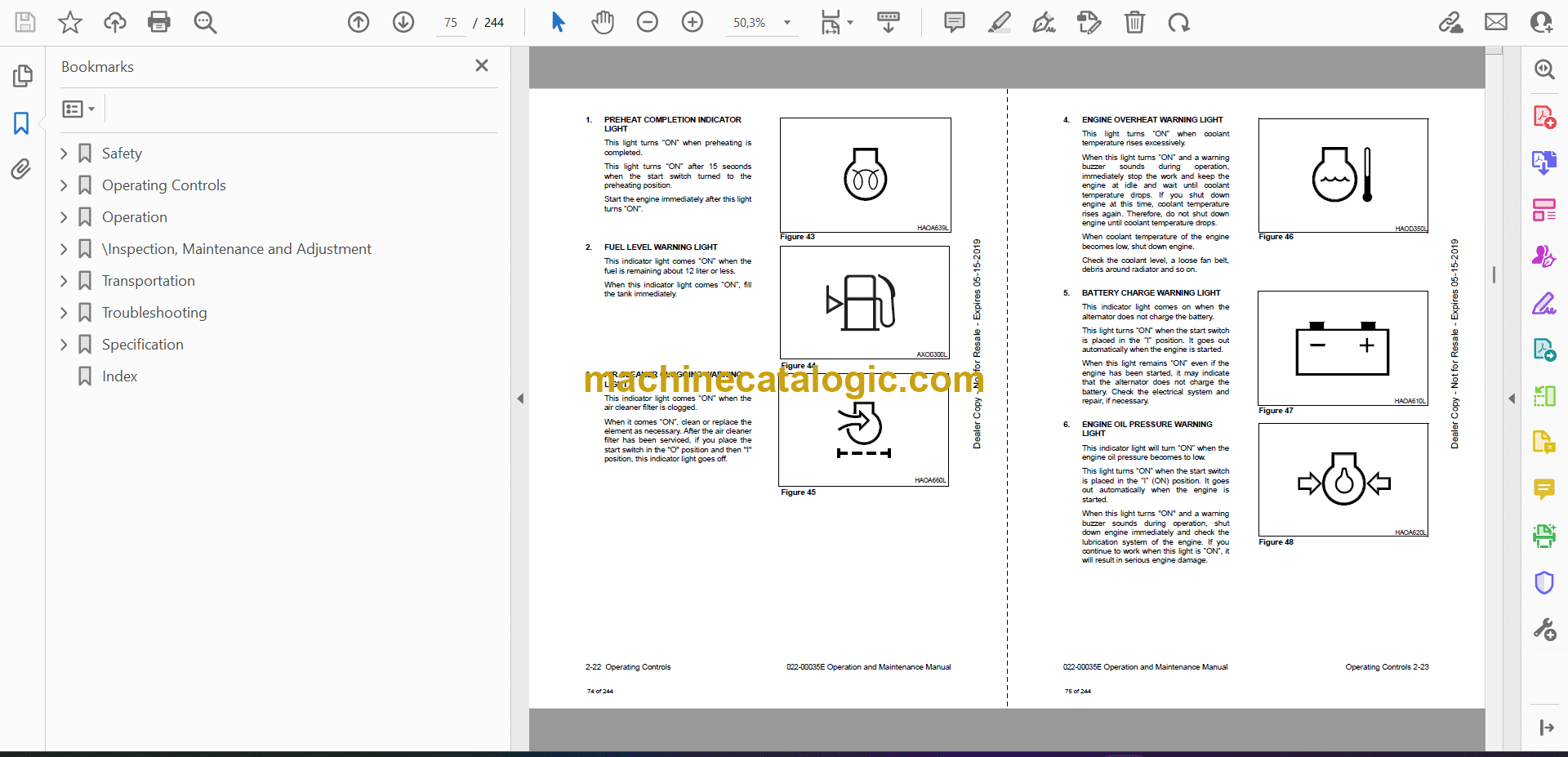
Task: Zoom out with the minus button
Action: pyautogui.click(x=648, y=22)
